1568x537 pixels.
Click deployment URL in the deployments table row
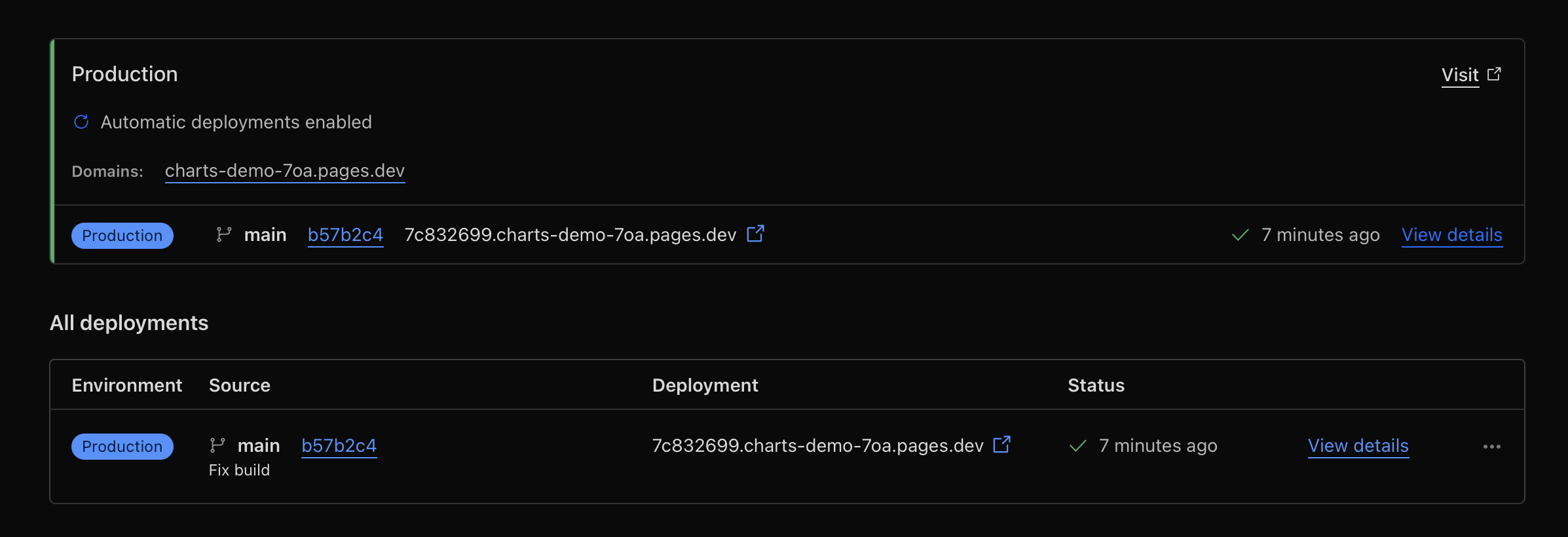coord(818,445)
